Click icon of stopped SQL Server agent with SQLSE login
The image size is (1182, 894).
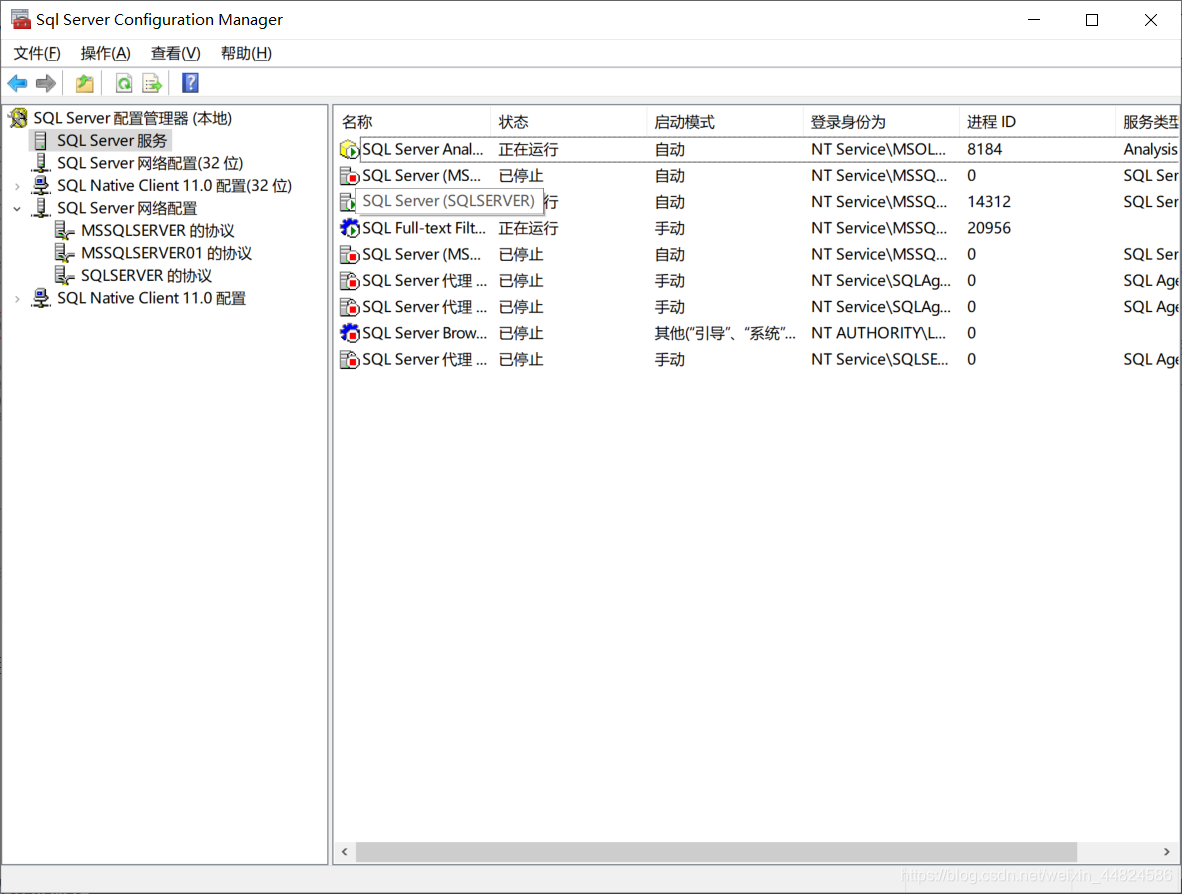pyautogui.click(x=349, y=359)
